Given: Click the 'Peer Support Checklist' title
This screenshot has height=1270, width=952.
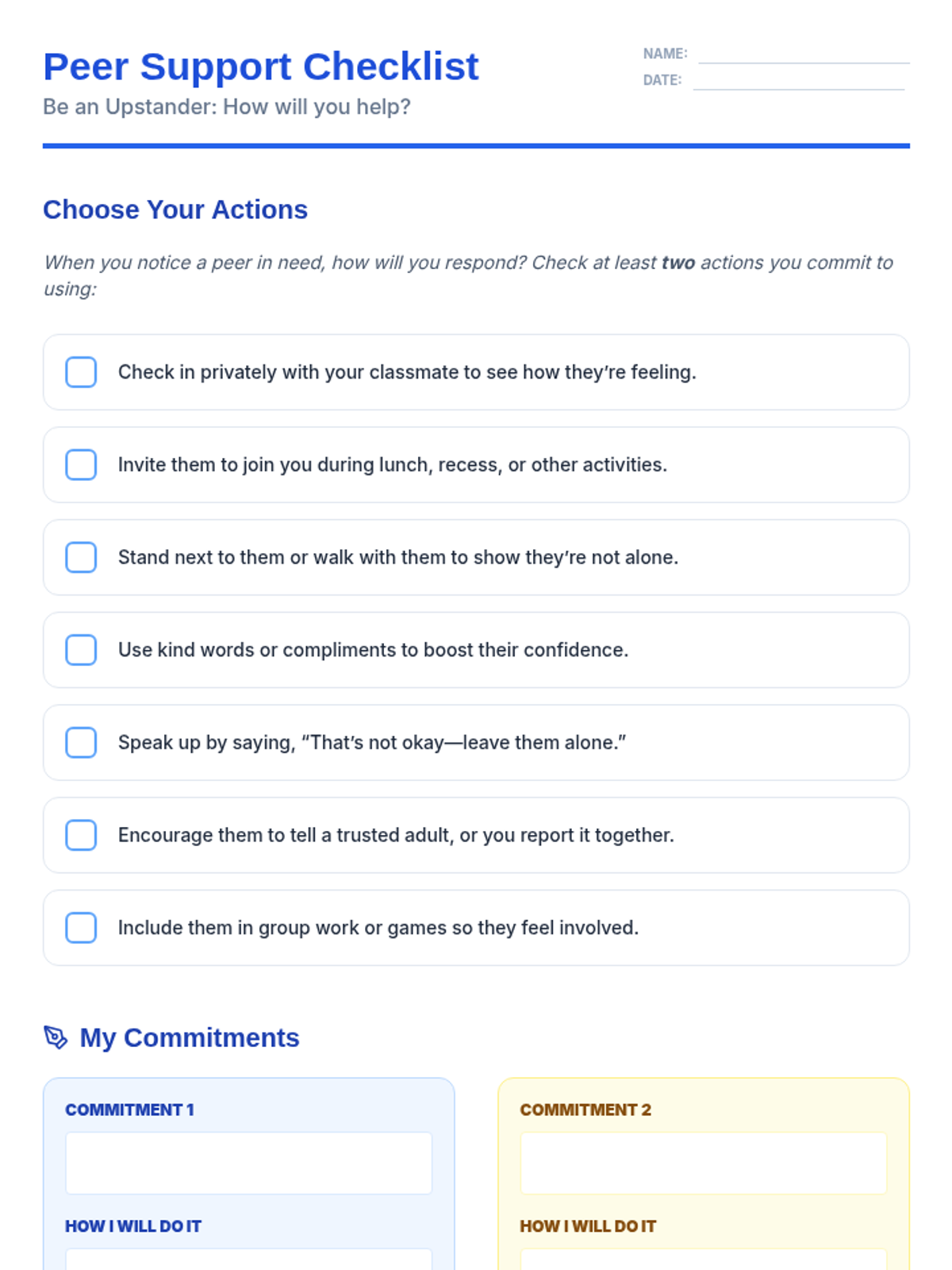Looking at the screenshot, I should (x=261, y=67).
